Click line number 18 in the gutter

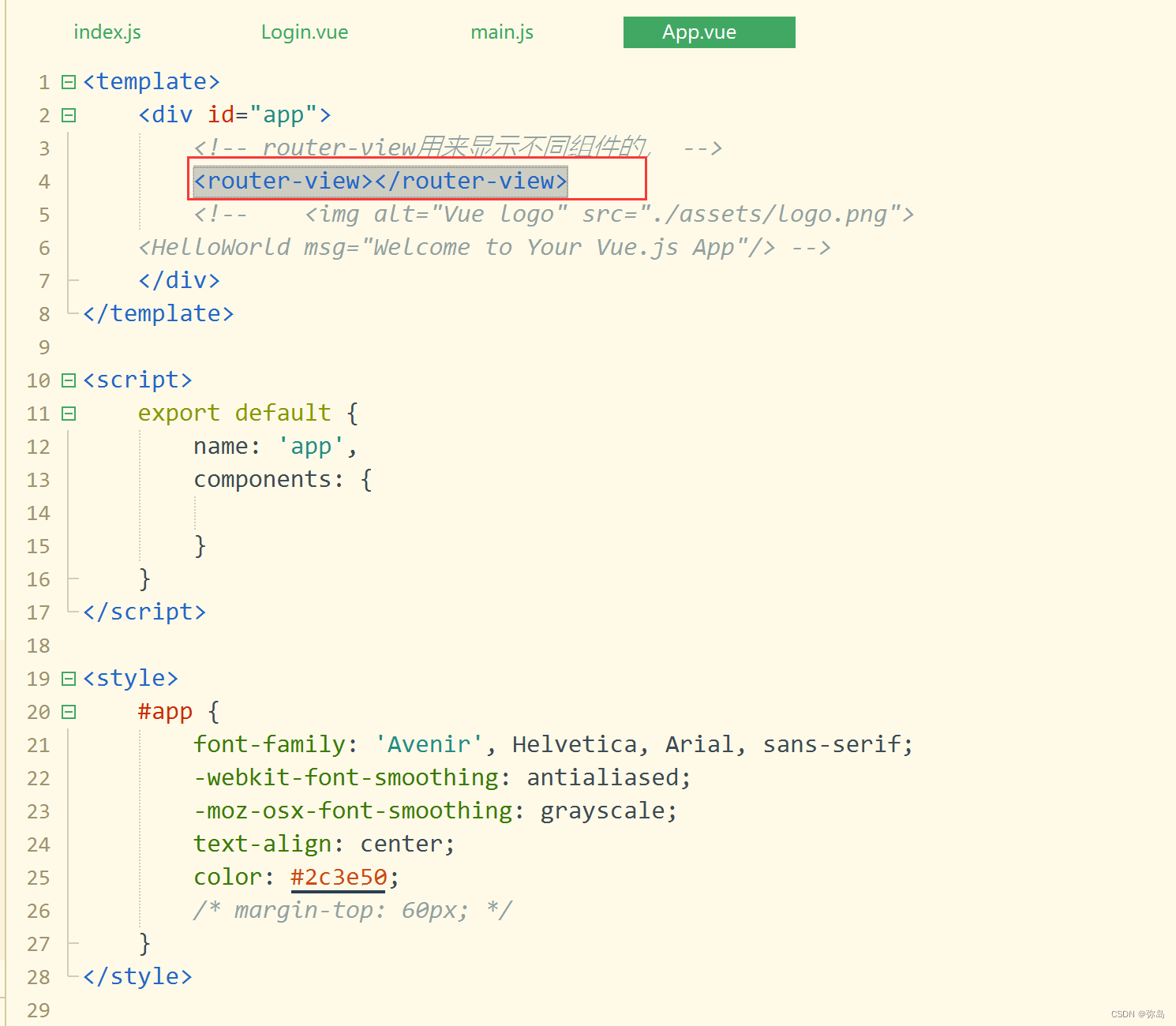(38, 646)
